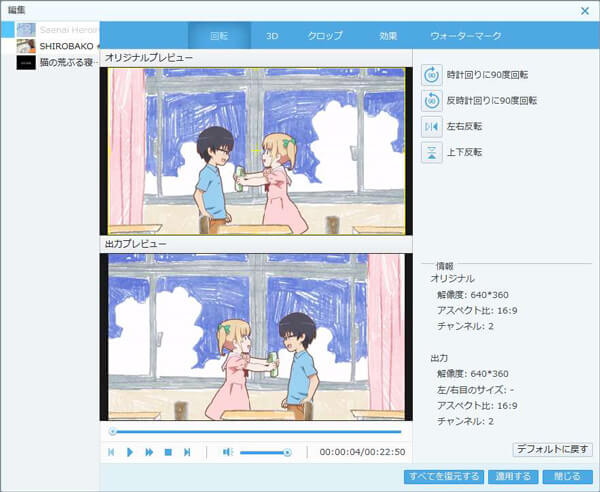600x492 pixels.
Task: Close the edit window with X
Action: point(585,11)
